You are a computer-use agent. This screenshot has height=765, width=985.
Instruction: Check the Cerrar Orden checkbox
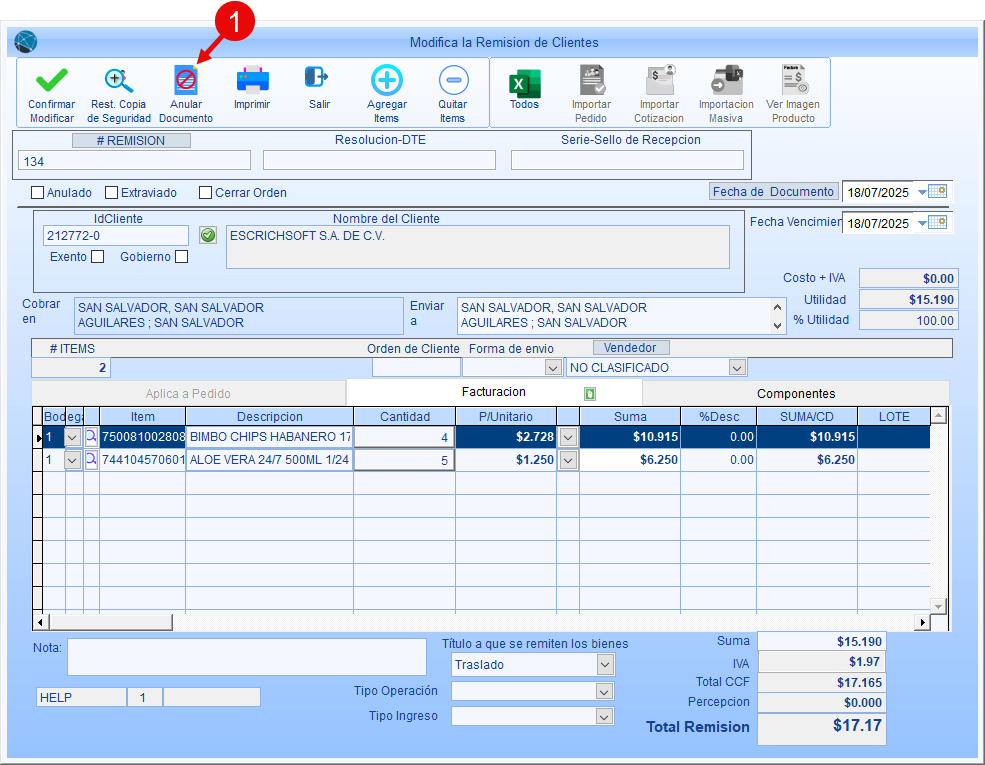pos(206,193)
